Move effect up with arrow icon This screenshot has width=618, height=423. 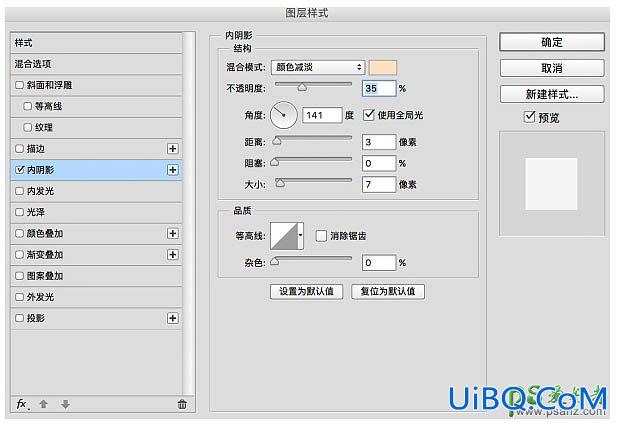(44, 404)
